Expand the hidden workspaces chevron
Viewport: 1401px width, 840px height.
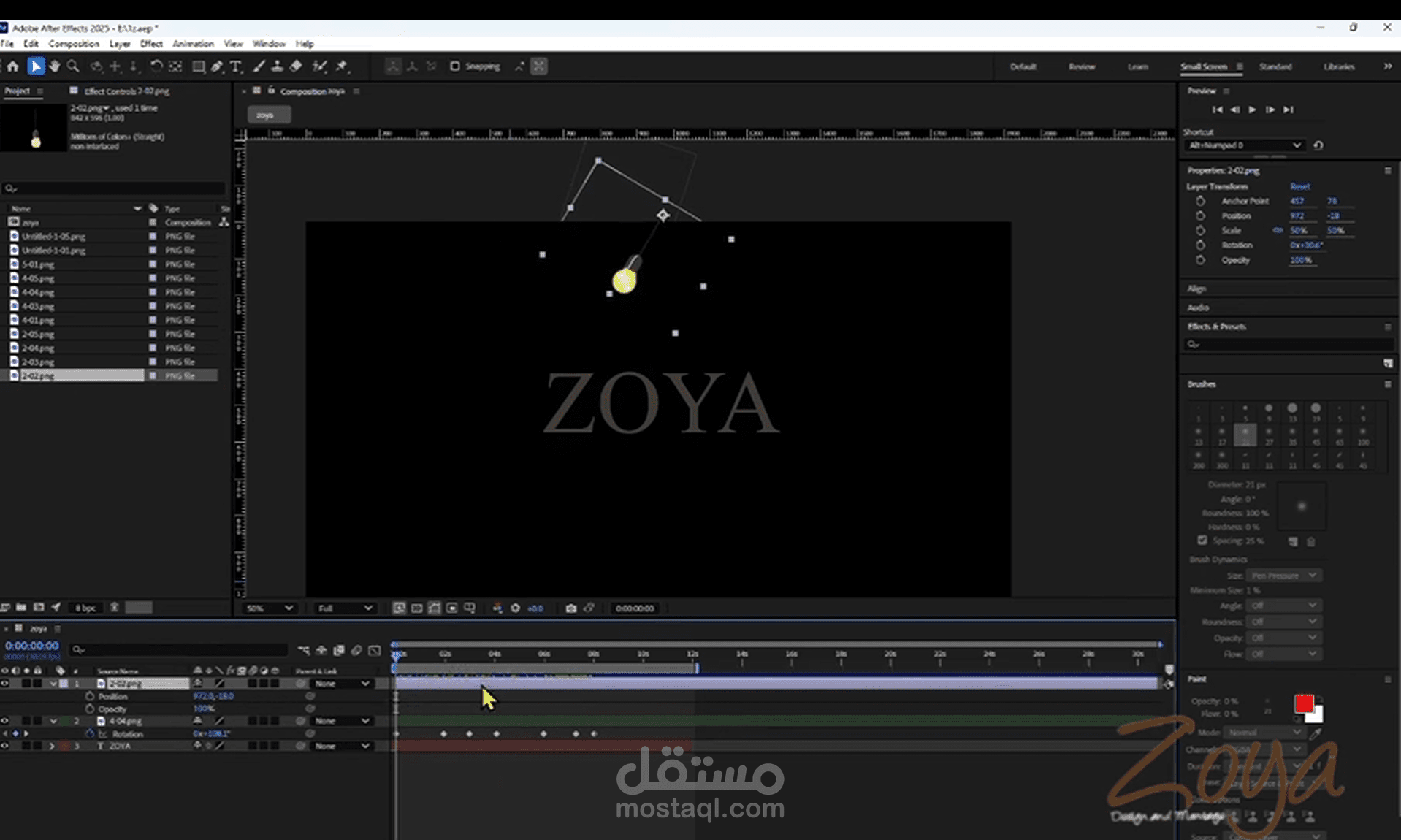coord(1388,66)
